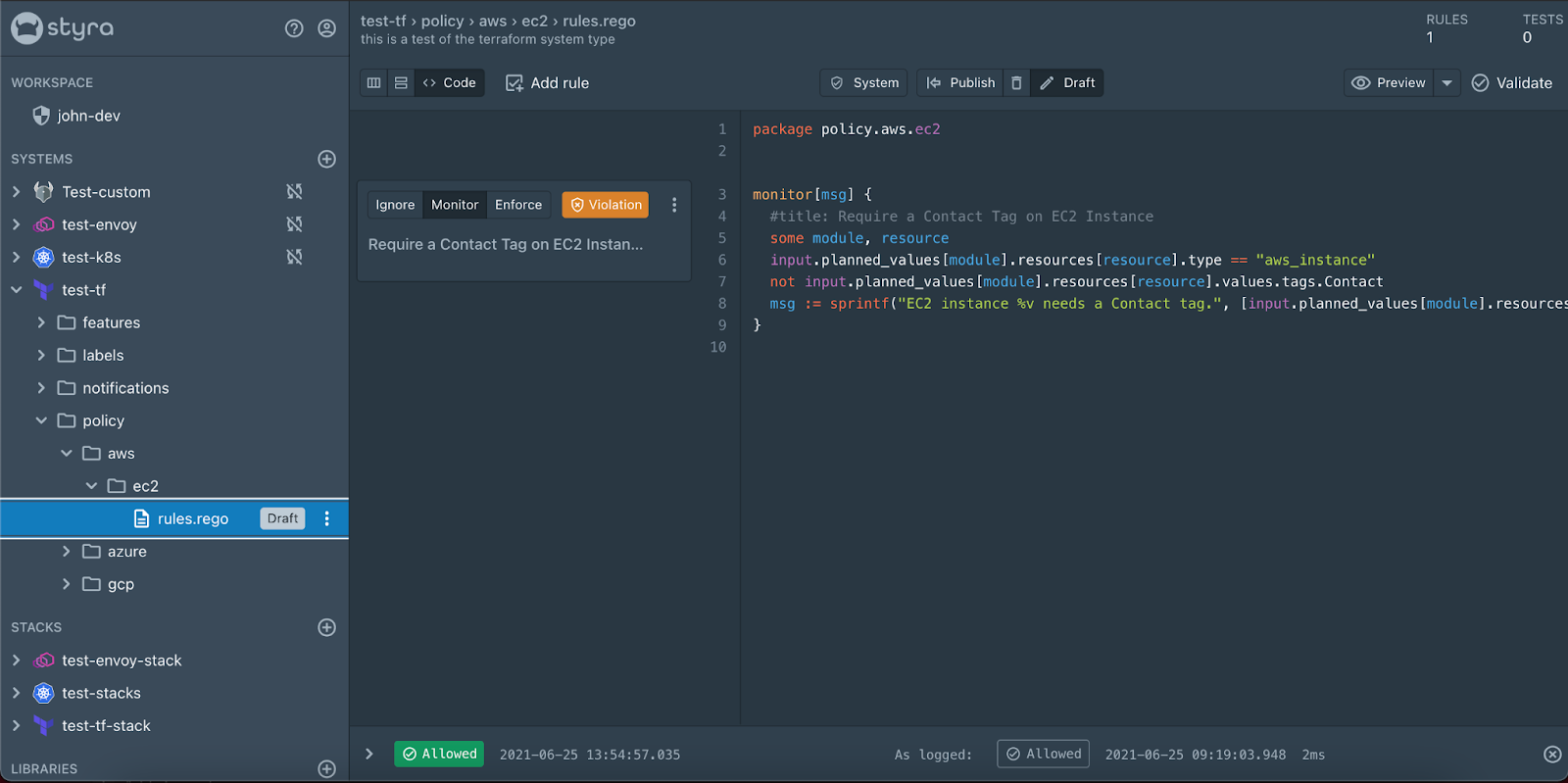Set rule mode to Monitor

coord(455,205)
